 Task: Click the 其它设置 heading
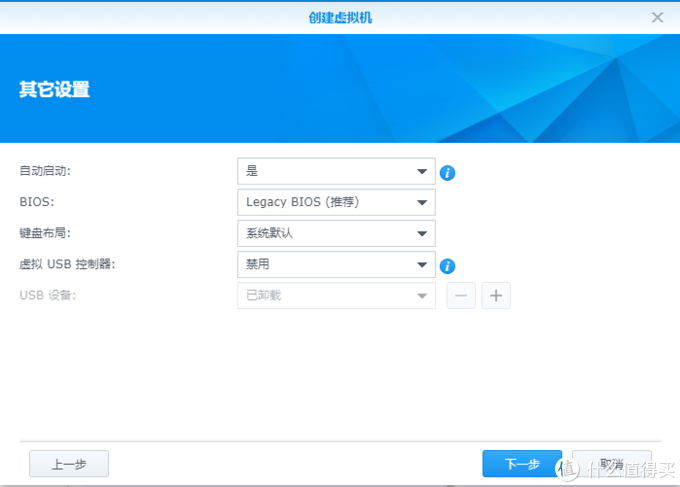[54, 89]
